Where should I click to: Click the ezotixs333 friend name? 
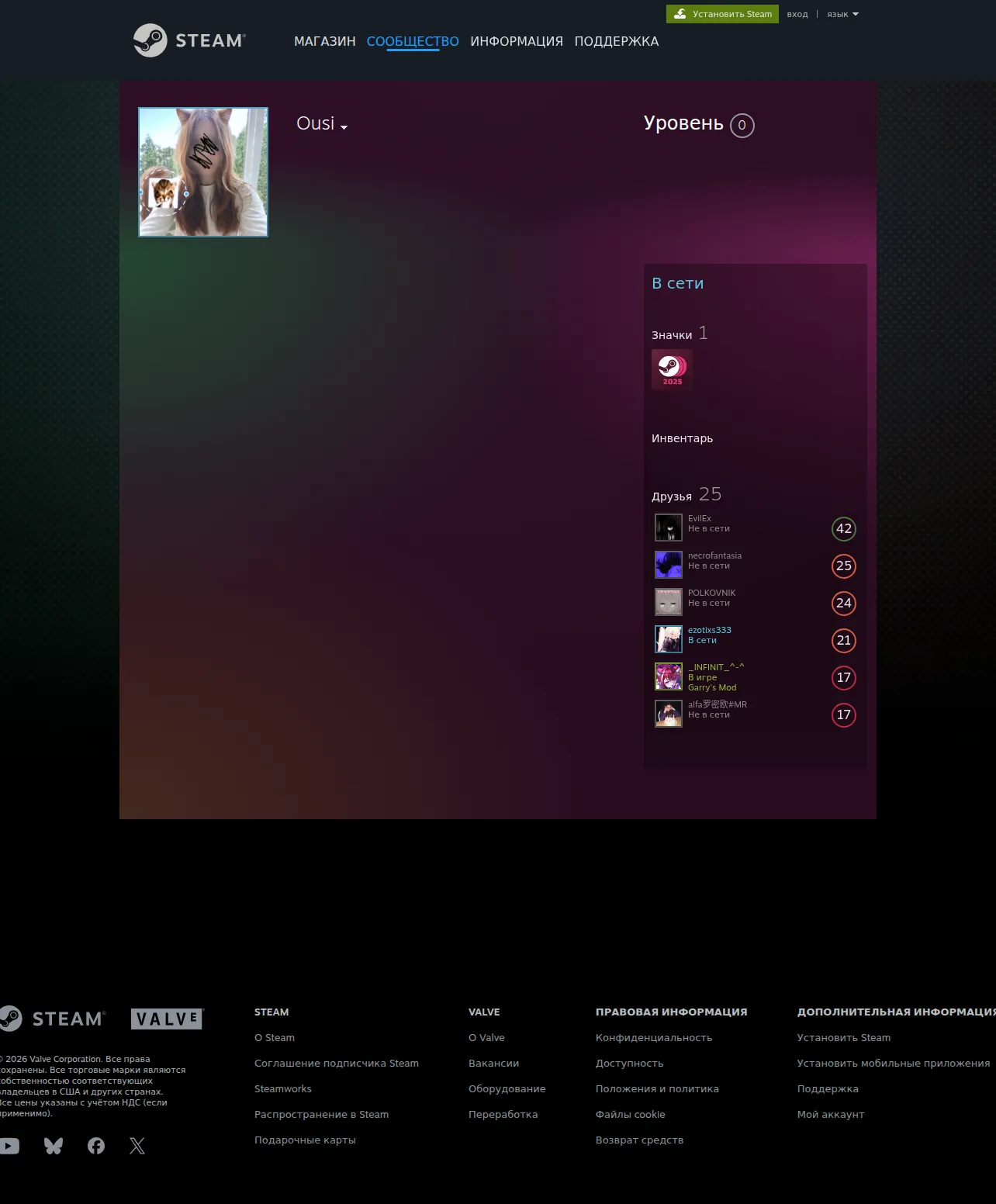pos(710,630)
